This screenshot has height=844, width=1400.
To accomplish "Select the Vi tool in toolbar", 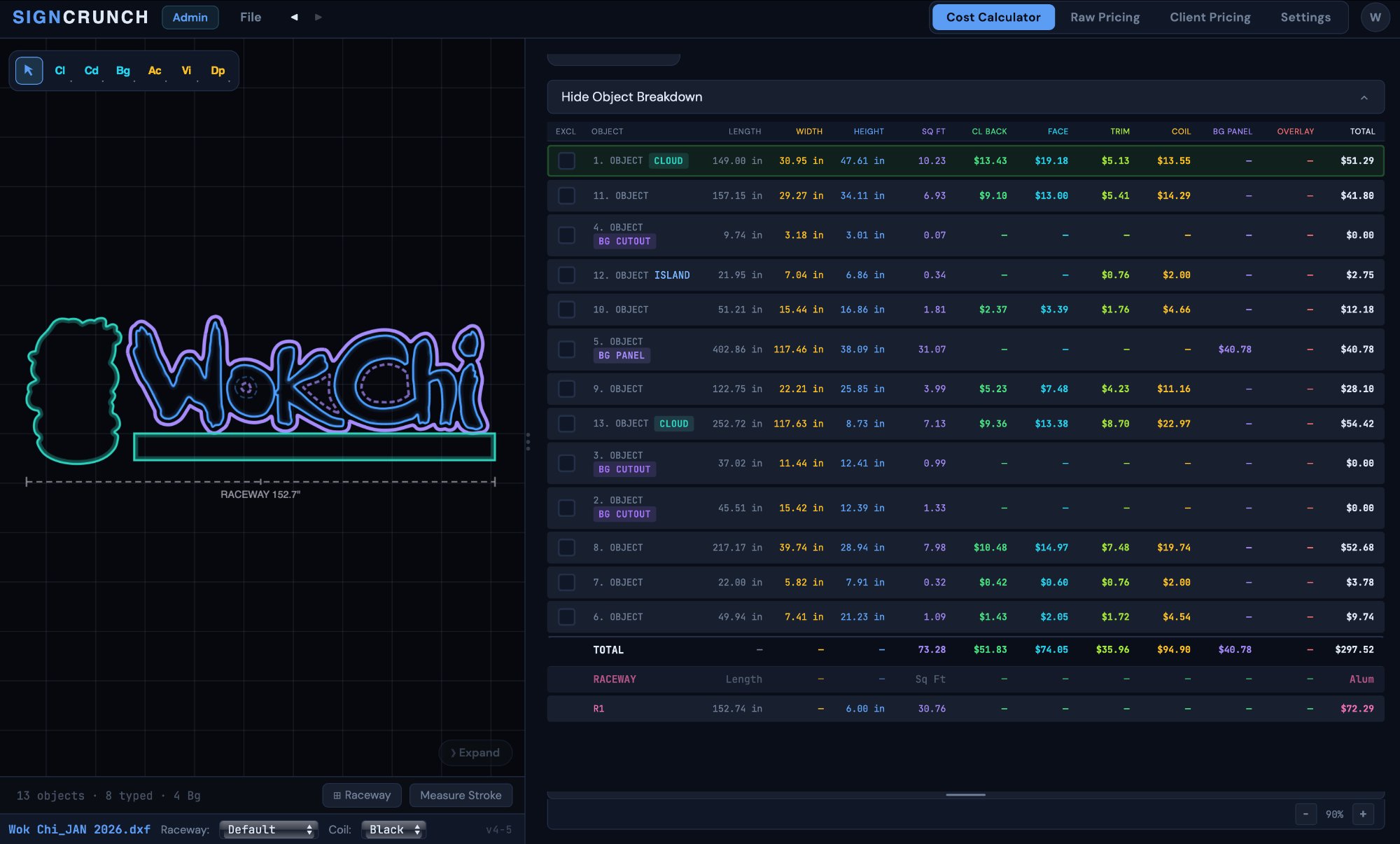I will click(186, 71).
